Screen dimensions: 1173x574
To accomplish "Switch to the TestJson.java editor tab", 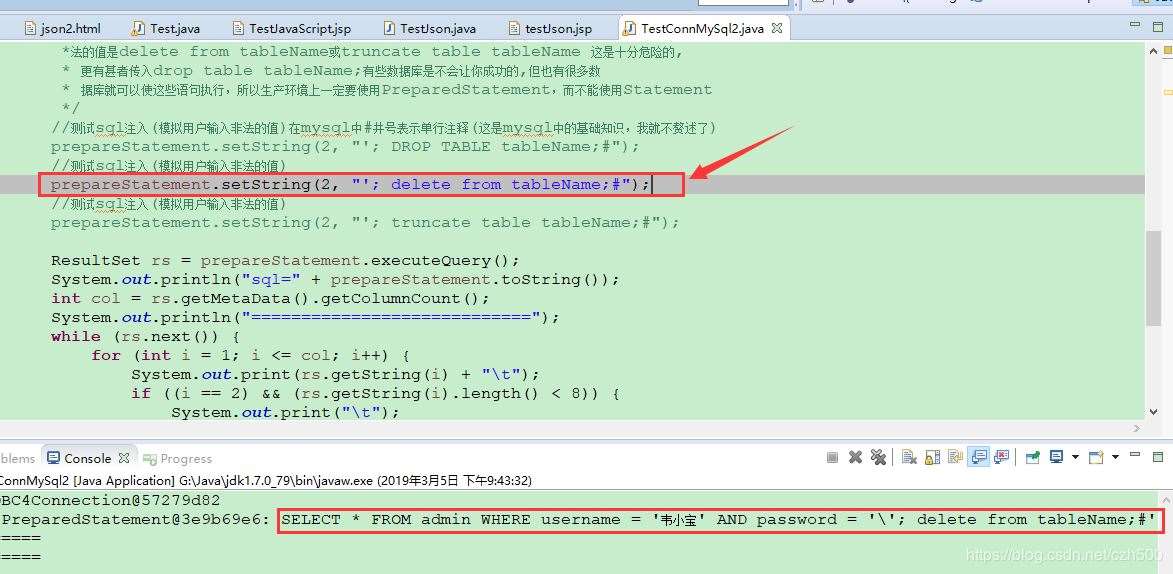I will point(429,28).
